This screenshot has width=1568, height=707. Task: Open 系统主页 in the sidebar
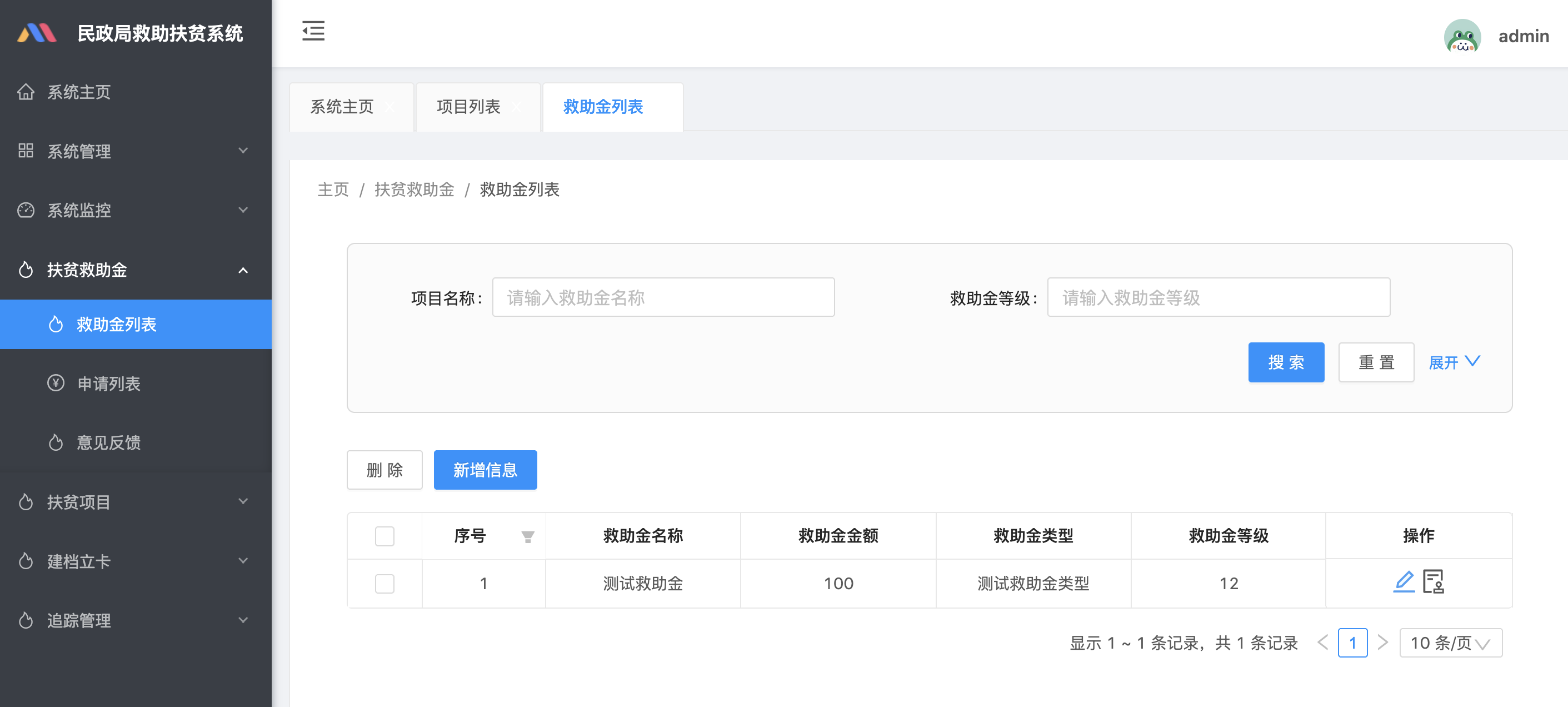(x=136, y=92)
